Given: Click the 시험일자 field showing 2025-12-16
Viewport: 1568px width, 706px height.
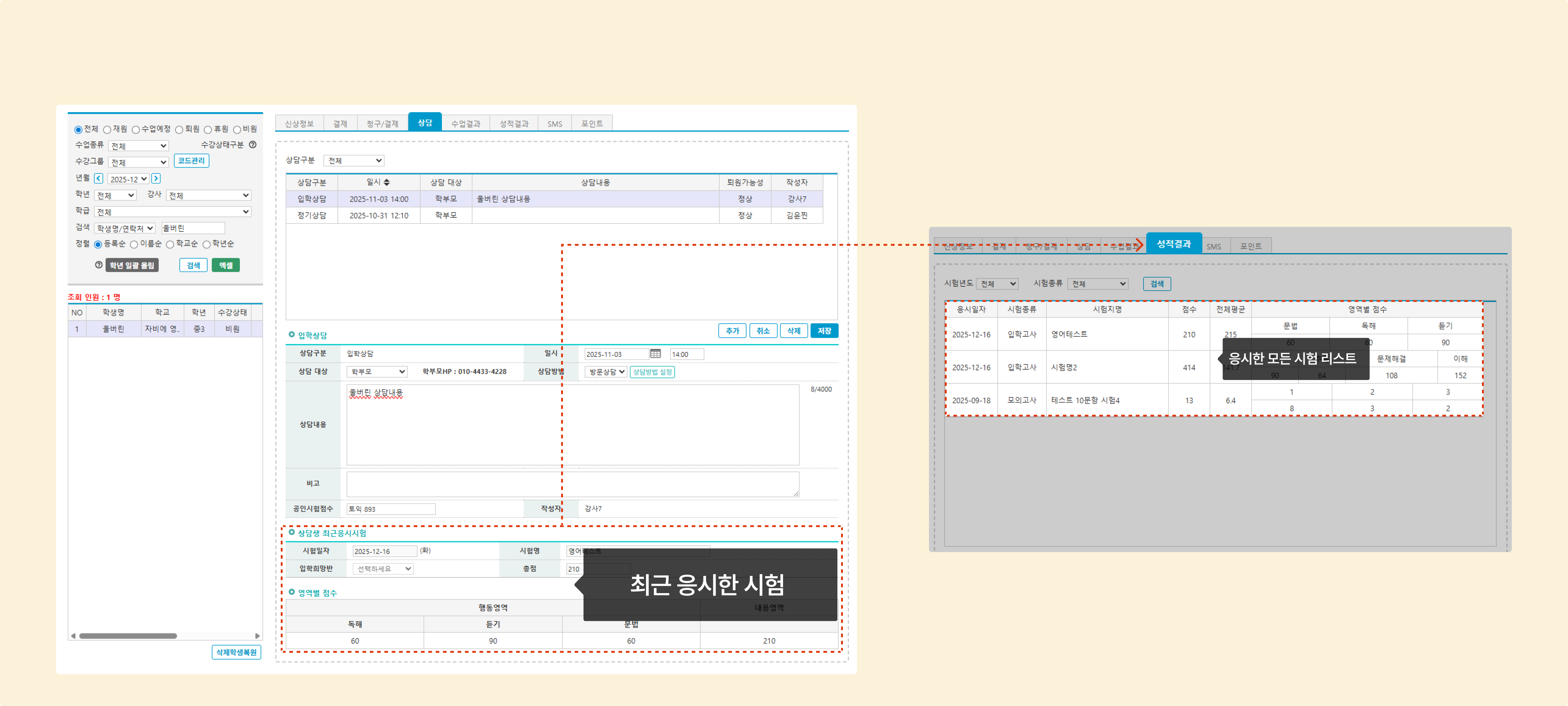Looking at the screenshot, I should coord(385,551).
